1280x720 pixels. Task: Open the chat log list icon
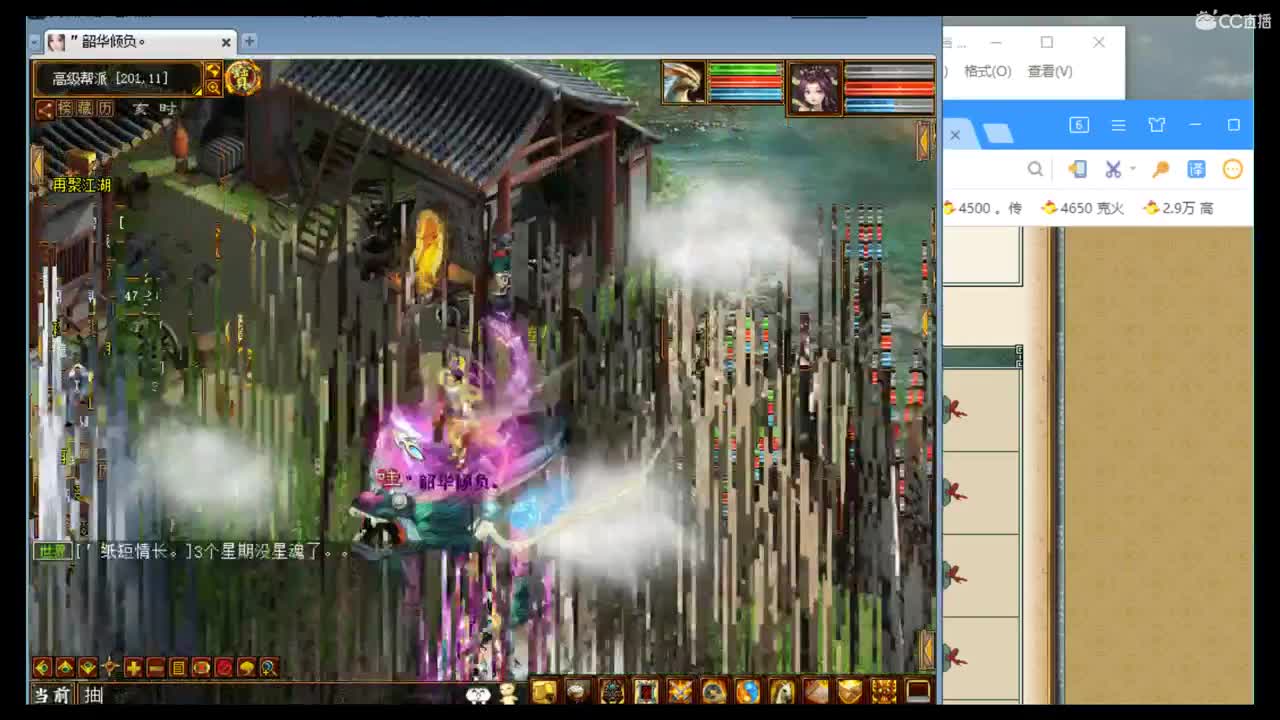tap(178, 667)
